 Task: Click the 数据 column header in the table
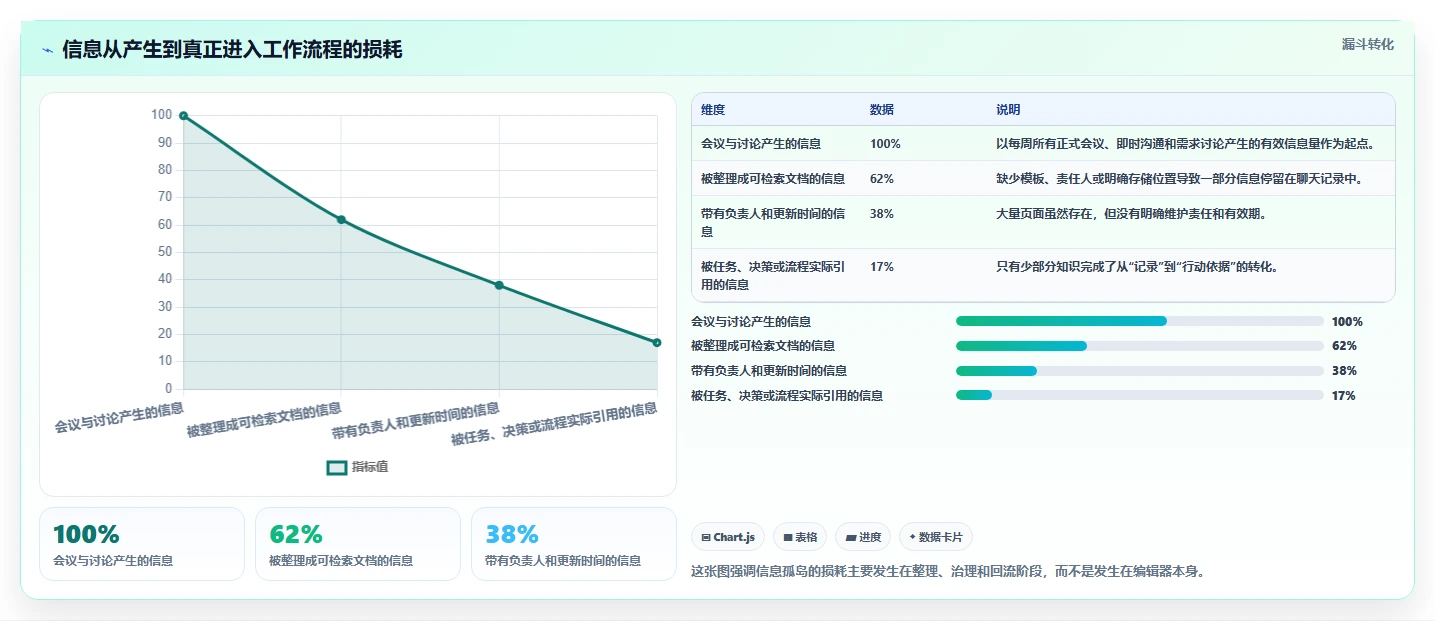pyautogui.click(x=882, y=110)
